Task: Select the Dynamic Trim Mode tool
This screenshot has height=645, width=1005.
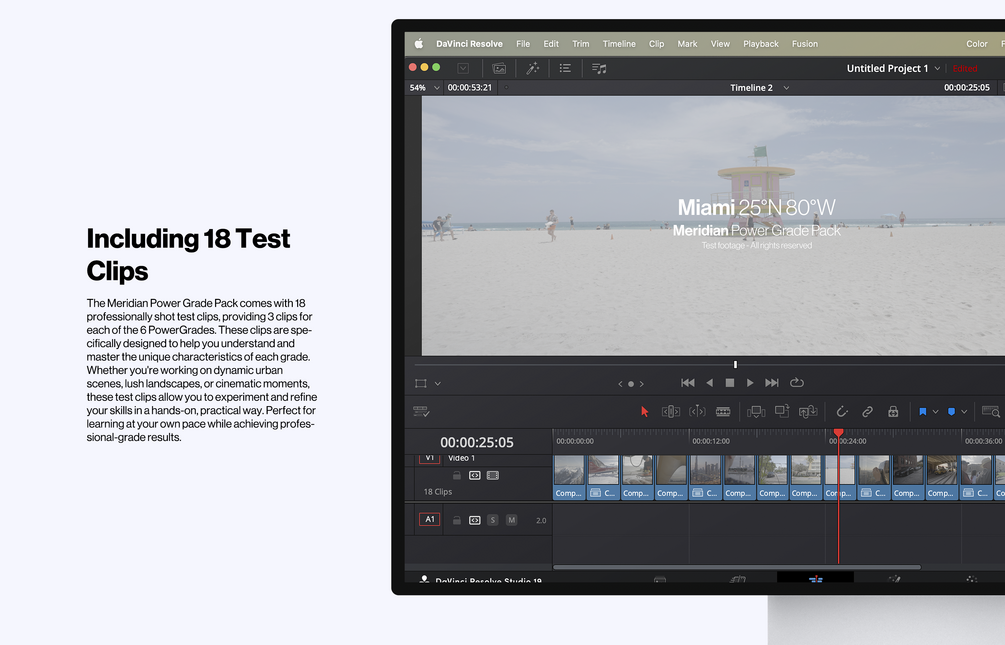Action: point(697,412)
